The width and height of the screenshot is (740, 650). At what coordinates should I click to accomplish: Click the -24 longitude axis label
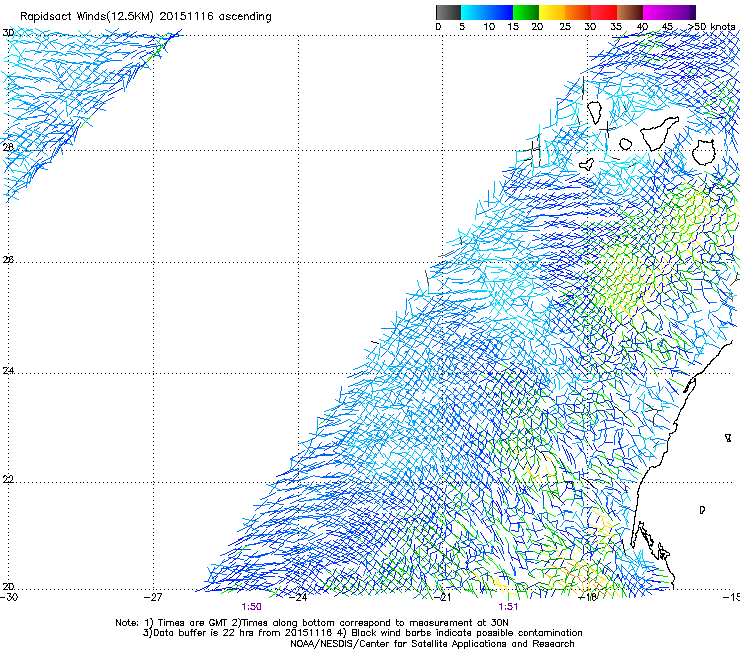point(298,597)
